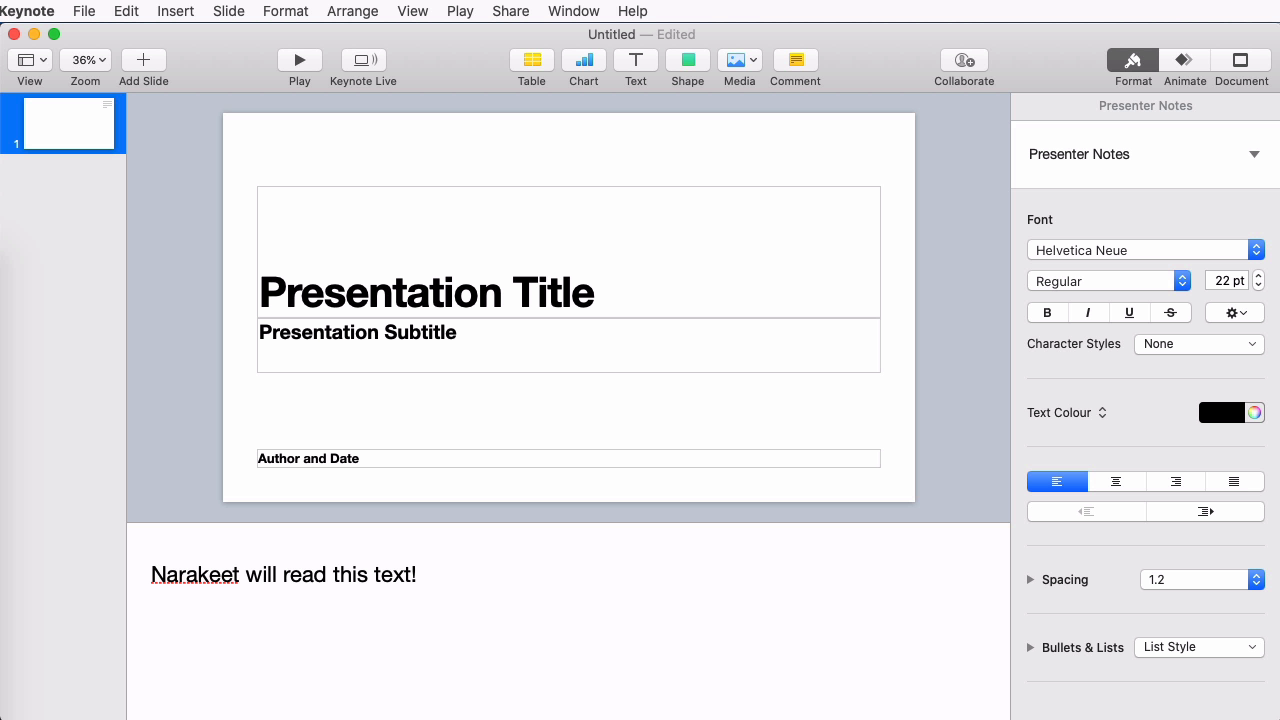1280x720 pixels.
Task: Open the View options button
Action: (30, 60)
